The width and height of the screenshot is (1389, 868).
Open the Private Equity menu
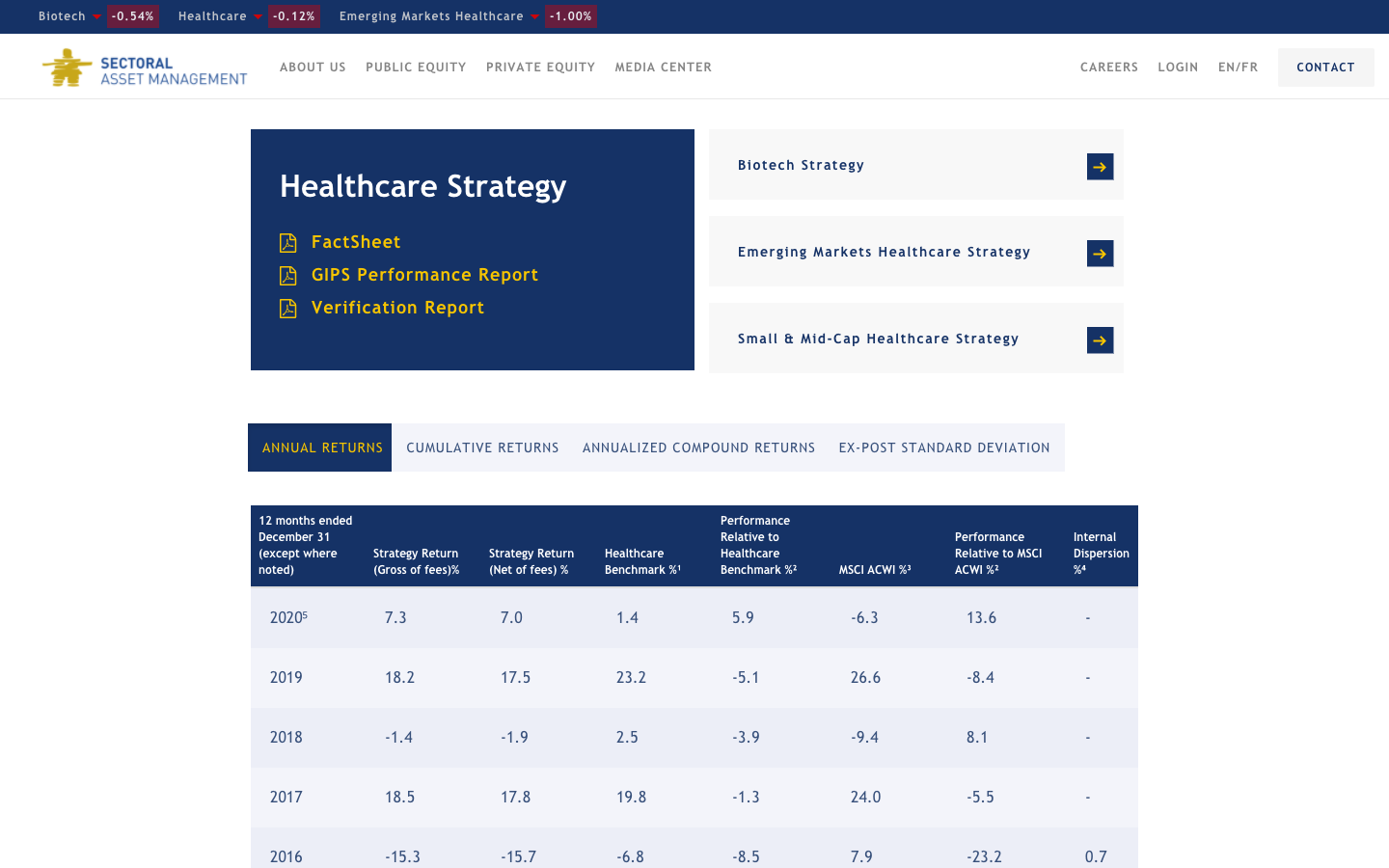click(x=540, y=68)
